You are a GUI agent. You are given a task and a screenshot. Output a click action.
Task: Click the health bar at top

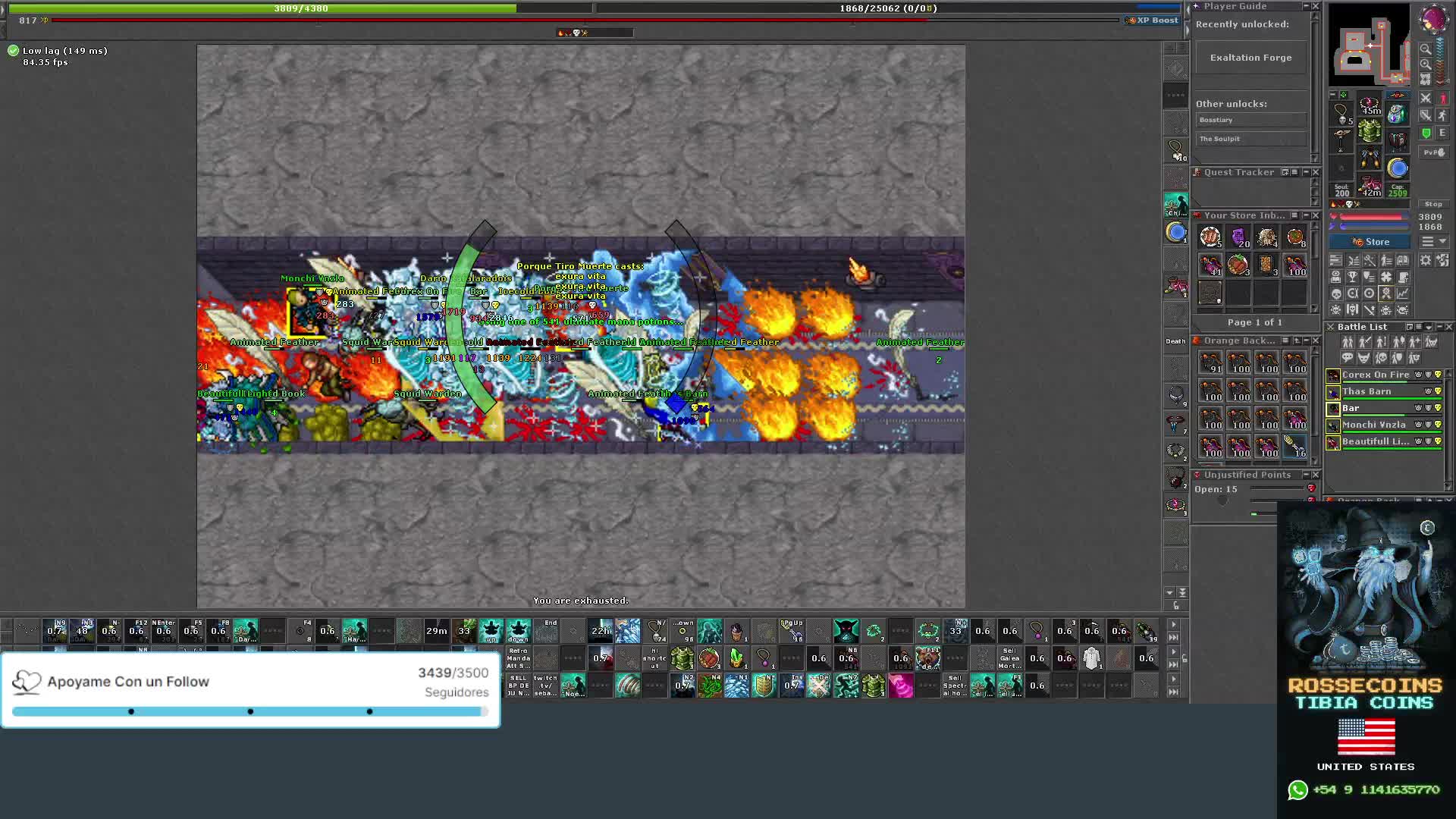[300, 8]
